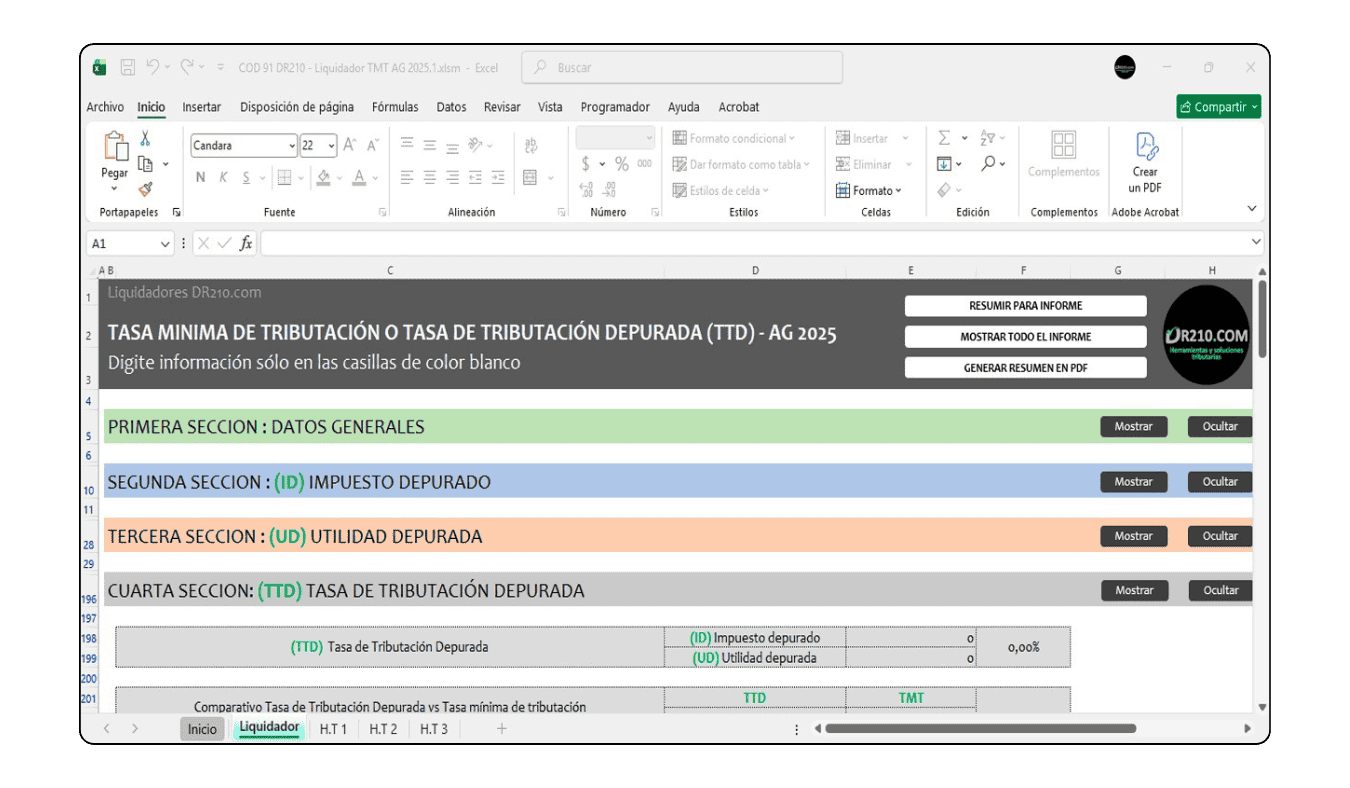Switch to the Fórmulas ribbon tab
Screen dimensions: 1350x788
pos(394,107)
